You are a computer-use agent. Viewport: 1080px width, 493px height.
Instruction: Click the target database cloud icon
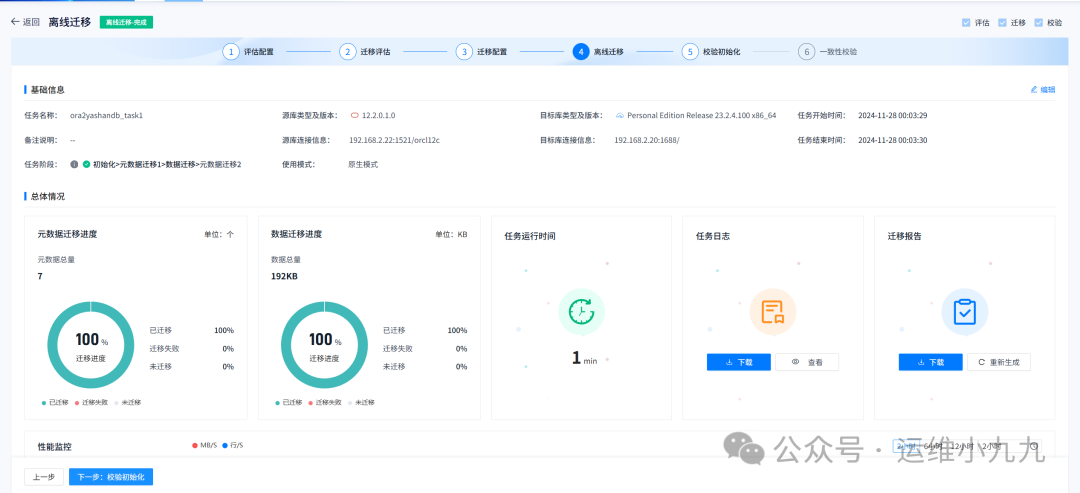(x=619, y=115)
